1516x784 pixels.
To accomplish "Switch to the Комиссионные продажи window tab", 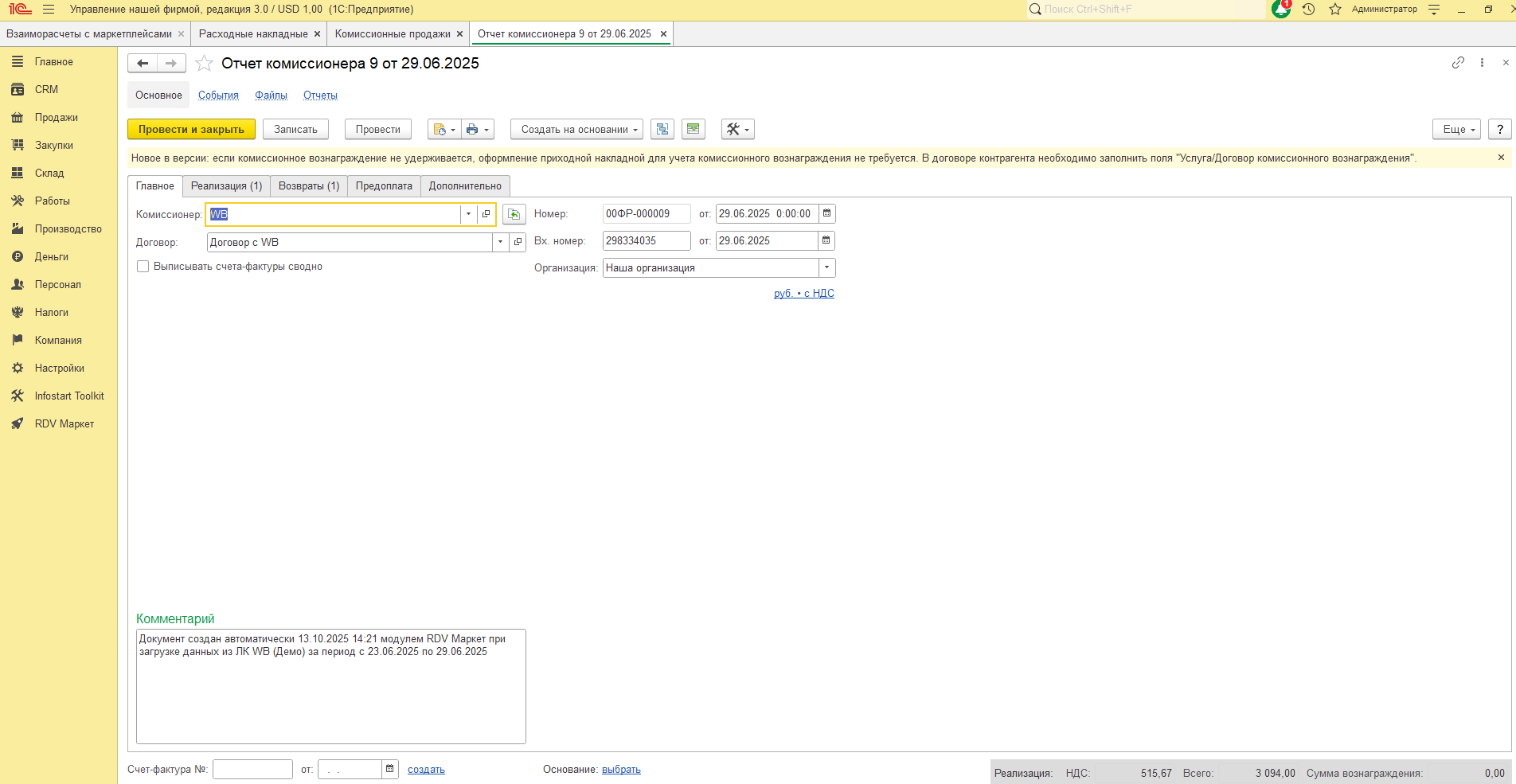I will point(393,33).
